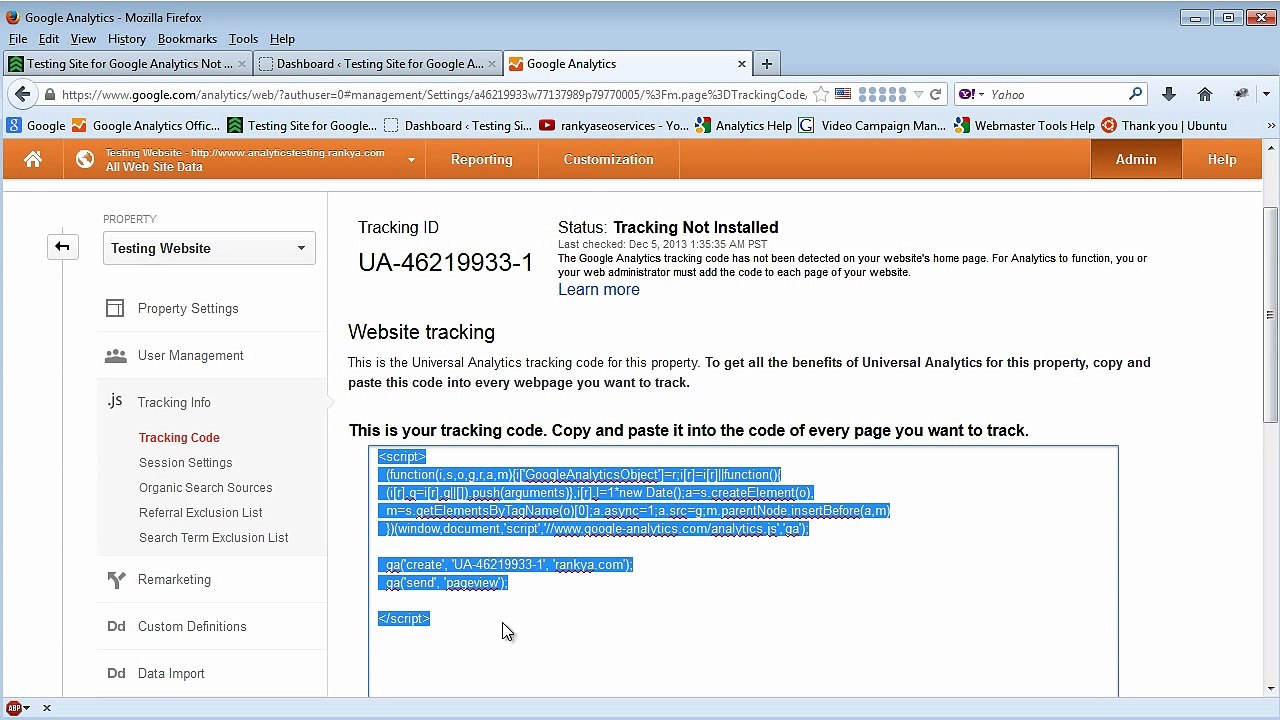Click the .js Tracking Info icon

coord(115,401)
